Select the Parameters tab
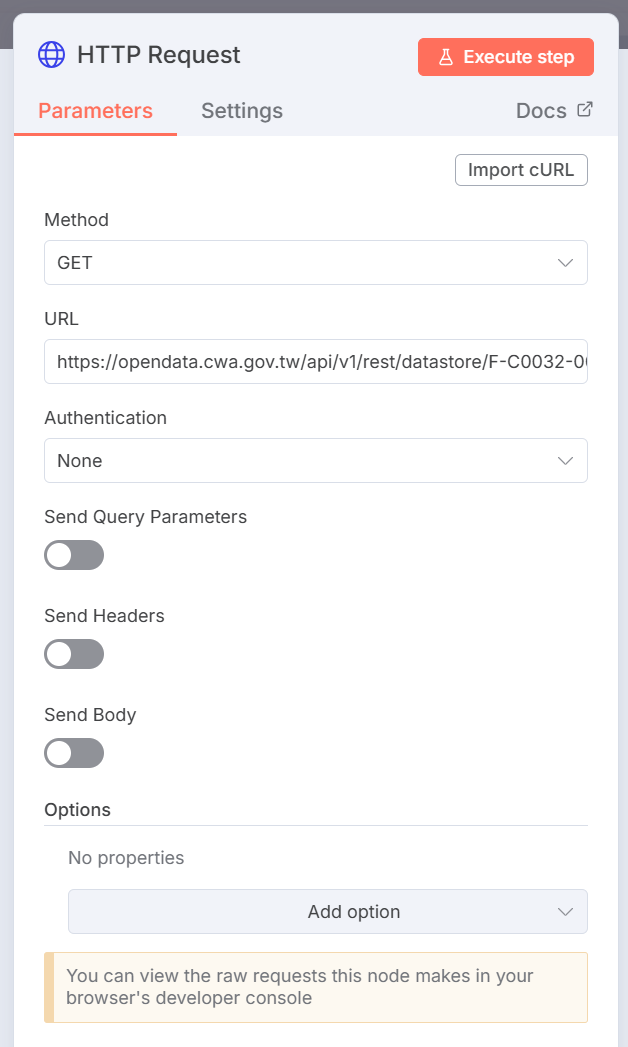 [96, 111]
